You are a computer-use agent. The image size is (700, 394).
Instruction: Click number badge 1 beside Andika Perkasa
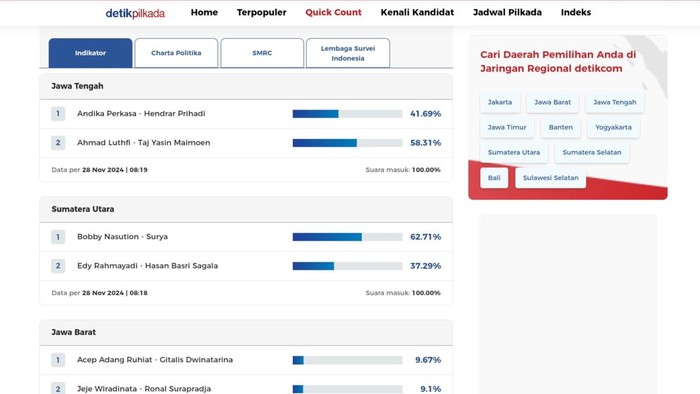[58, 114]
